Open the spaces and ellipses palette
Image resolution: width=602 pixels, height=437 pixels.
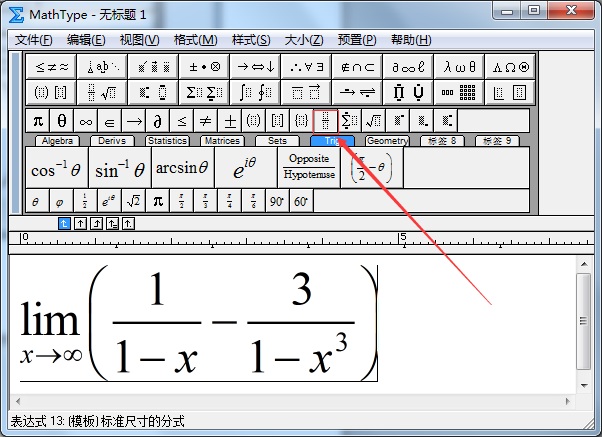(x=103, y=67)
